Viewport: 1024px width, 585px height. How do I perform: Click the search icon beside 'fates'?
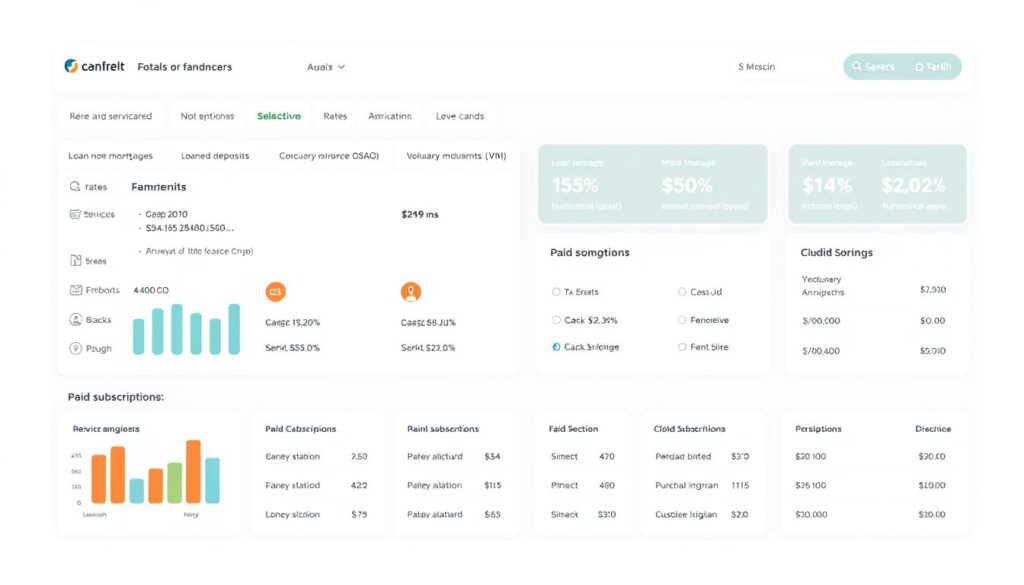tap(75, 187)
